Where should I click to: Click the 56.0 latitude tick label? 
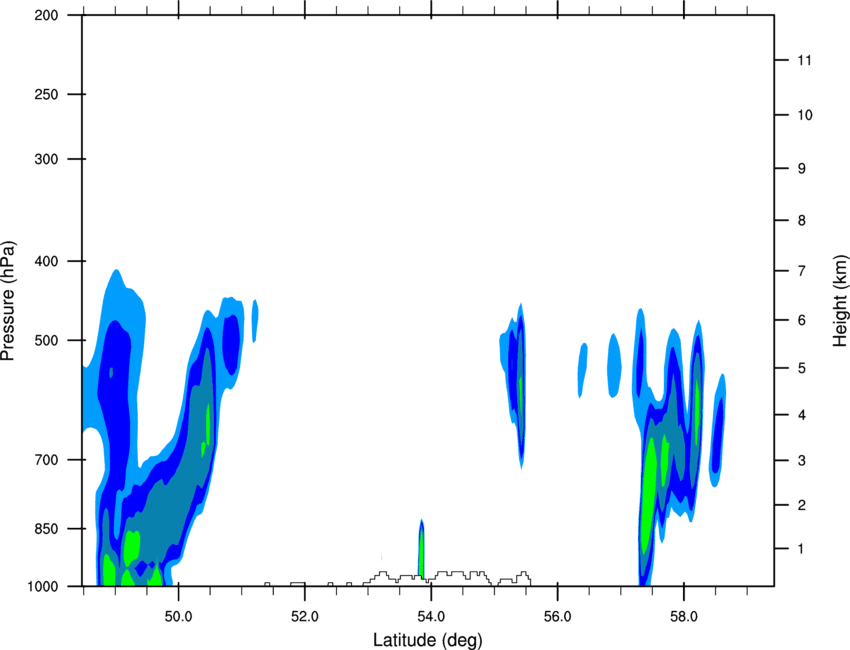pyautogui.click(x=558, y=617)
